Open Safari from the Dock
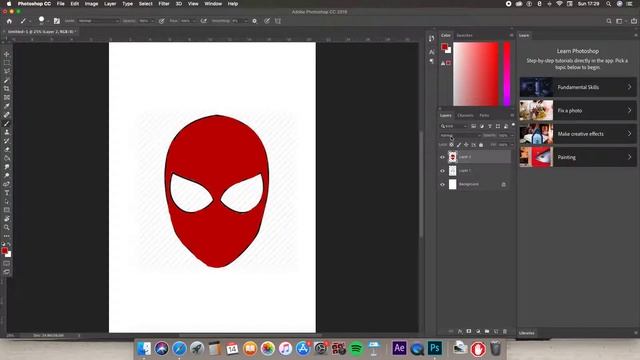 pos(179,349)
